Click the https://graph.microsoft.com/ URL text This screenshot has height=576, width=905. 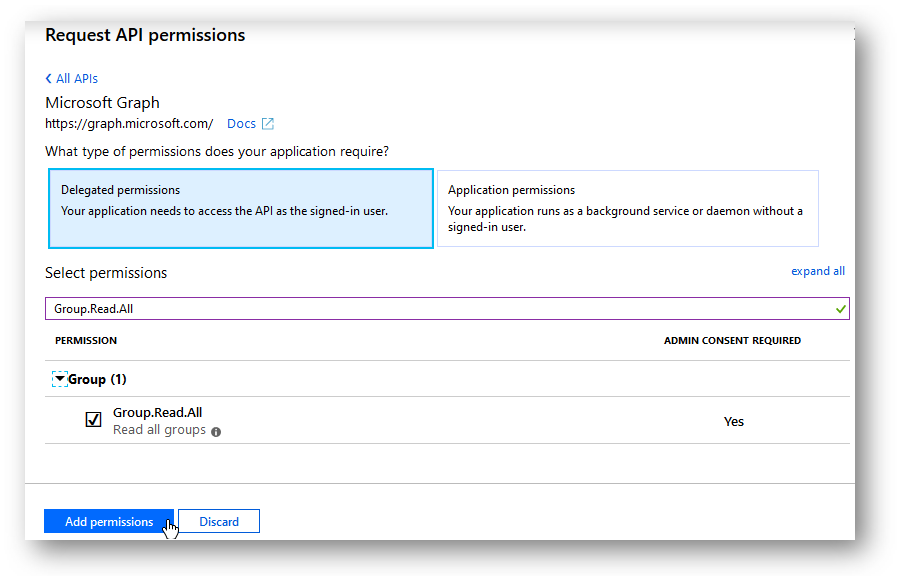click(129, 124)
